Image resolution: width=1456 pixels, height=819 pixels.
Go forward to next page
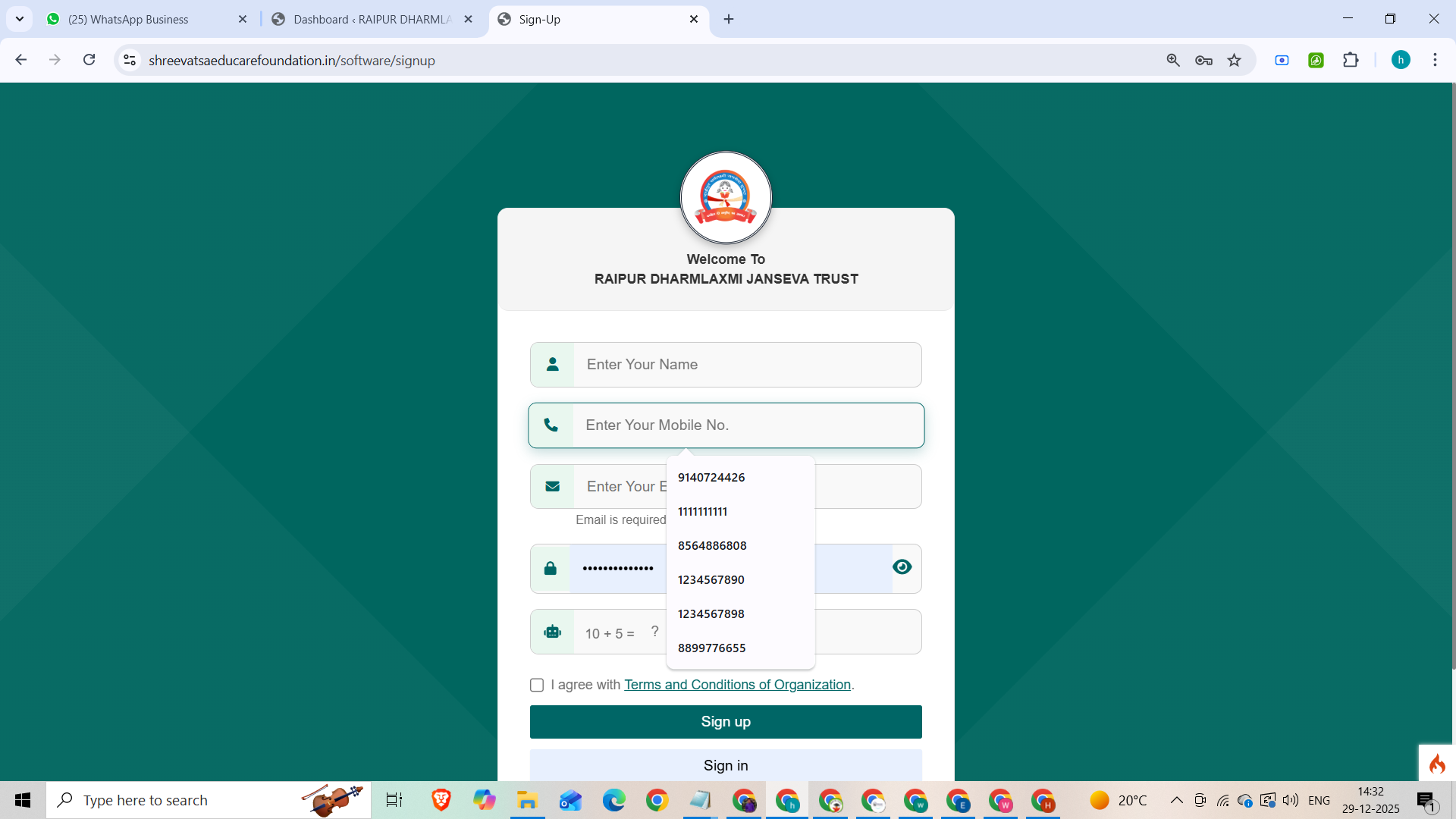tap(55, 60)
